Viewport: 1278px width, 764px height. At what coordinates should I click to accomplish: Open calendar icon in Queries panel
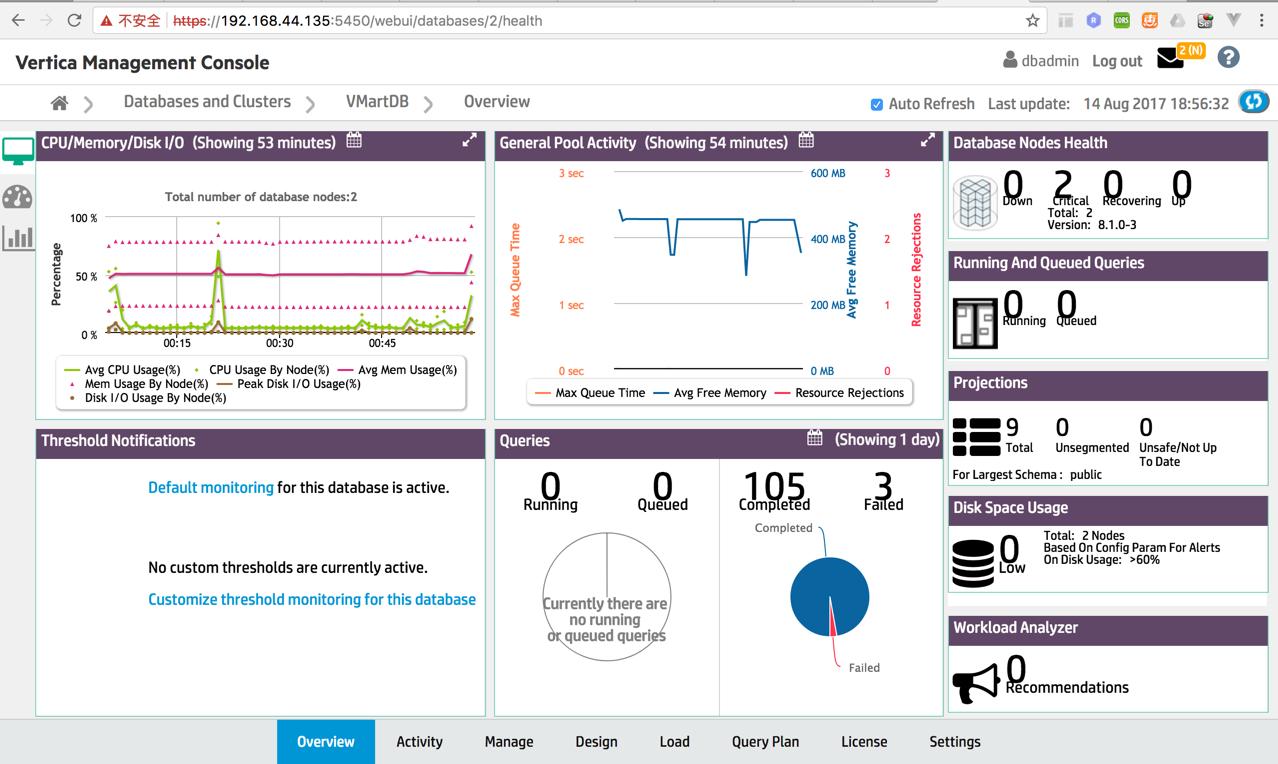[x=815, y=438]
